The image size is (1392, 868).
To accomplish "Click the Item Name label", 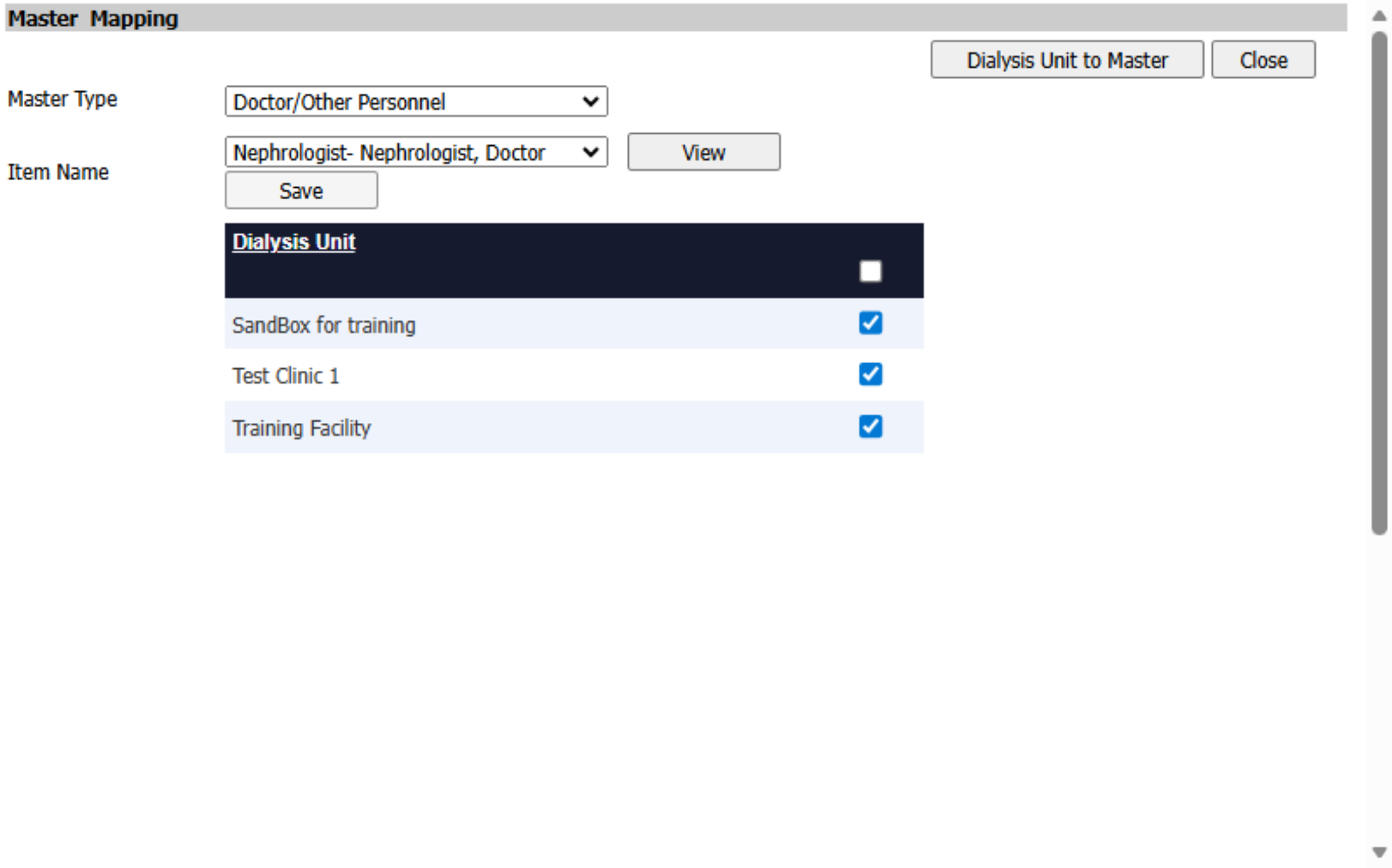I will 58,172.
